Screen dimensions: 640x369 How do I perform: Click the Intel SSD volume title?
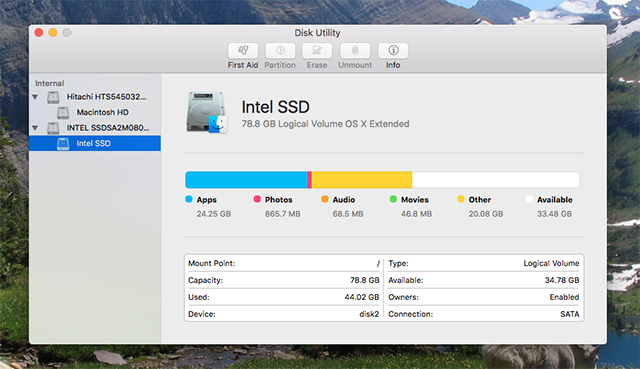[276, 107]
